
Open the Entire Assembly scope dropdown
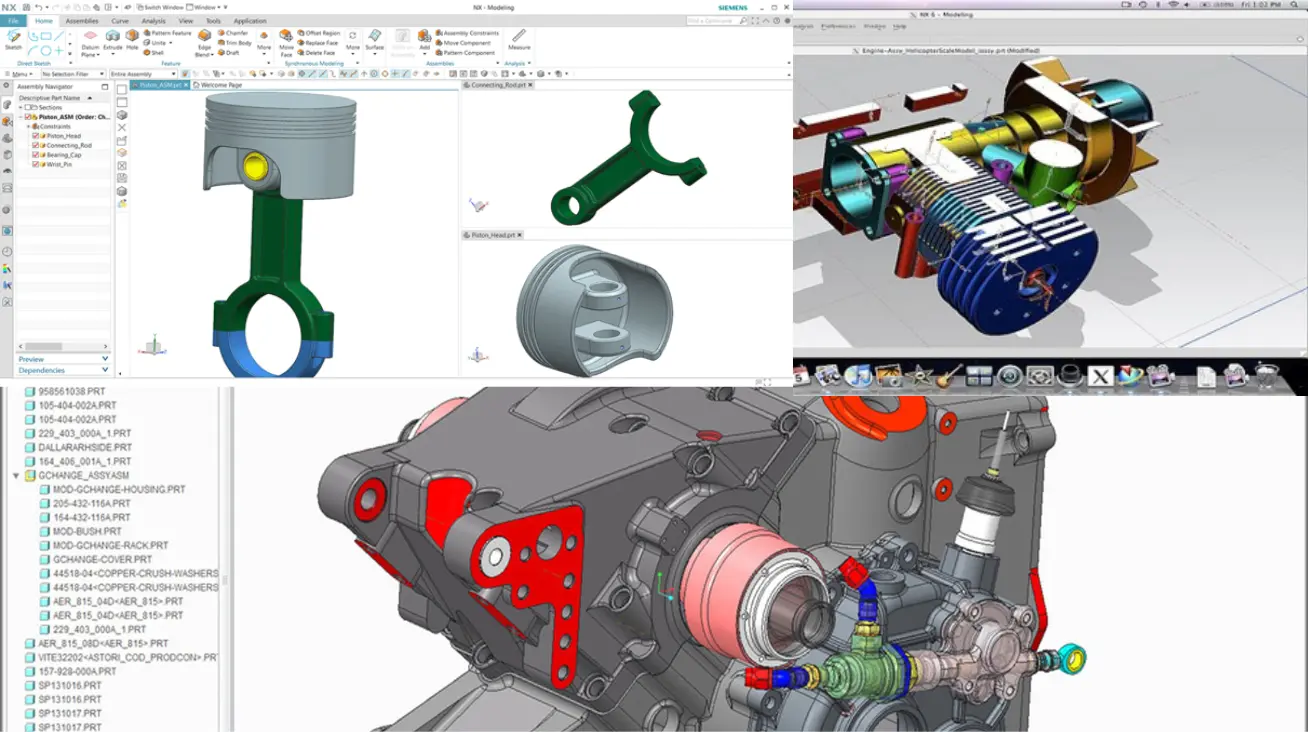142,74
